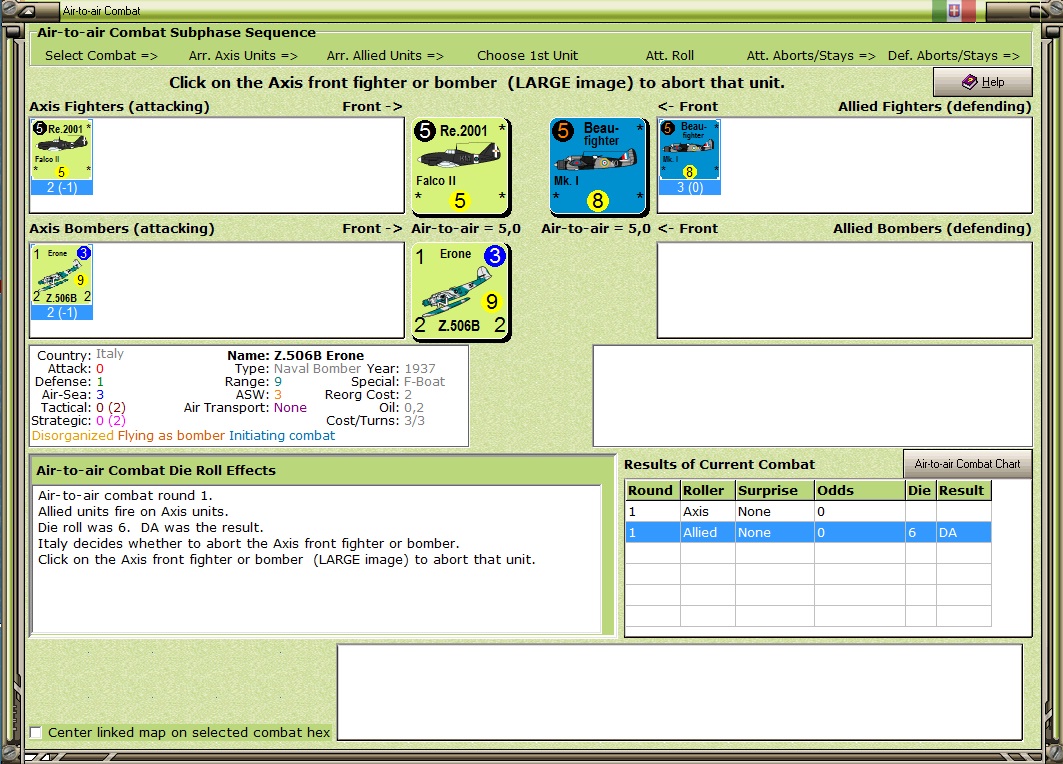This screenshot has width=1063, height=764.
Task: Click the Initiating combat status text
Action: (x=282, y=435)
